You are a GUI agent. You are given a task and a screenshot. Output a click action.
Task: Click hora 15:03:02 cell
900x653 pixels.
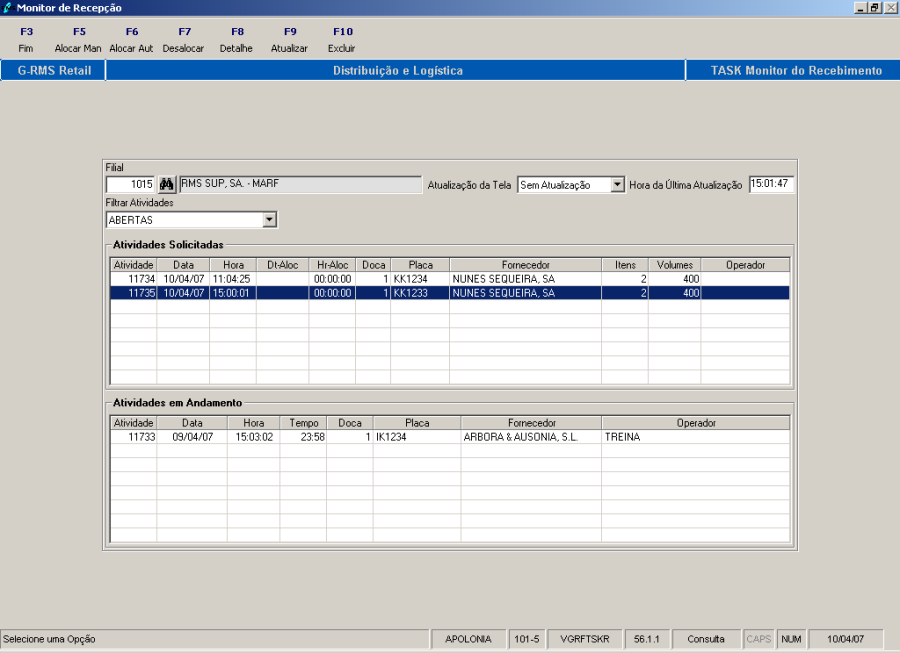[254, 437]
